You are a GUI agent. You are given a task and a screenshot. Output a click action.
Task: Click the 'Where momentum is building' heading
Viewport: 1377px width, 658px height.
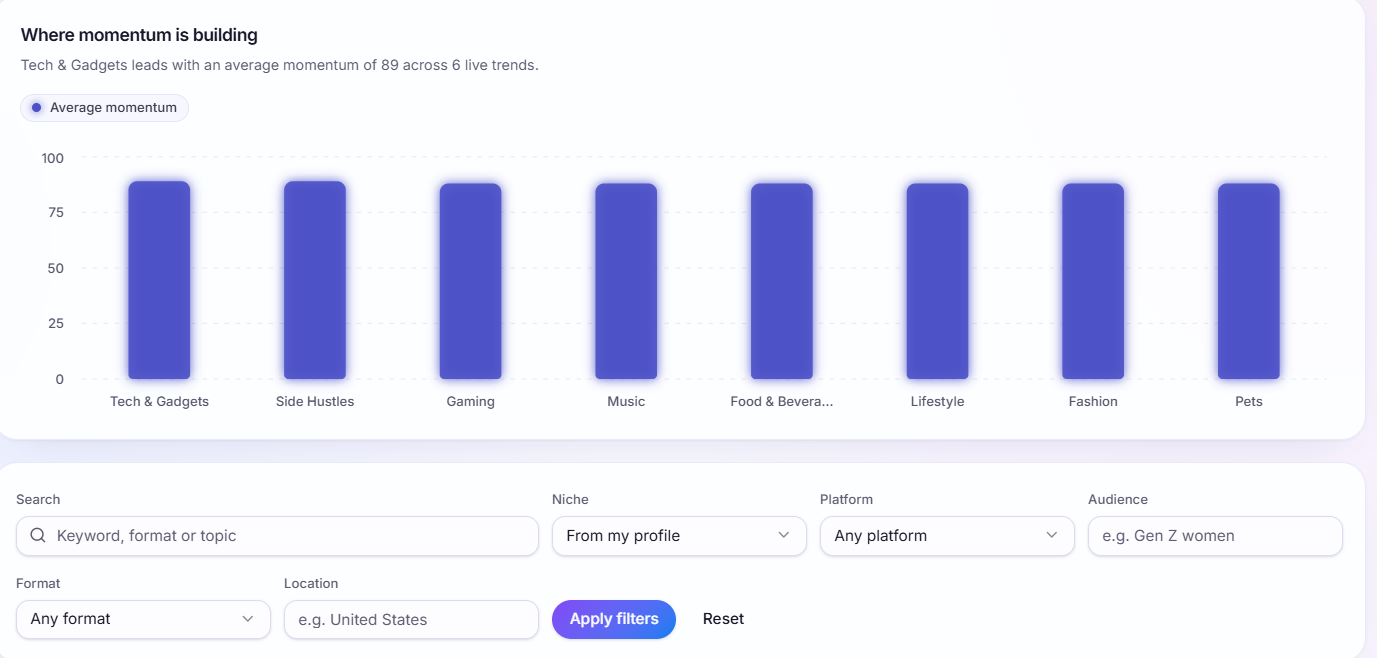tap(139, 35)
